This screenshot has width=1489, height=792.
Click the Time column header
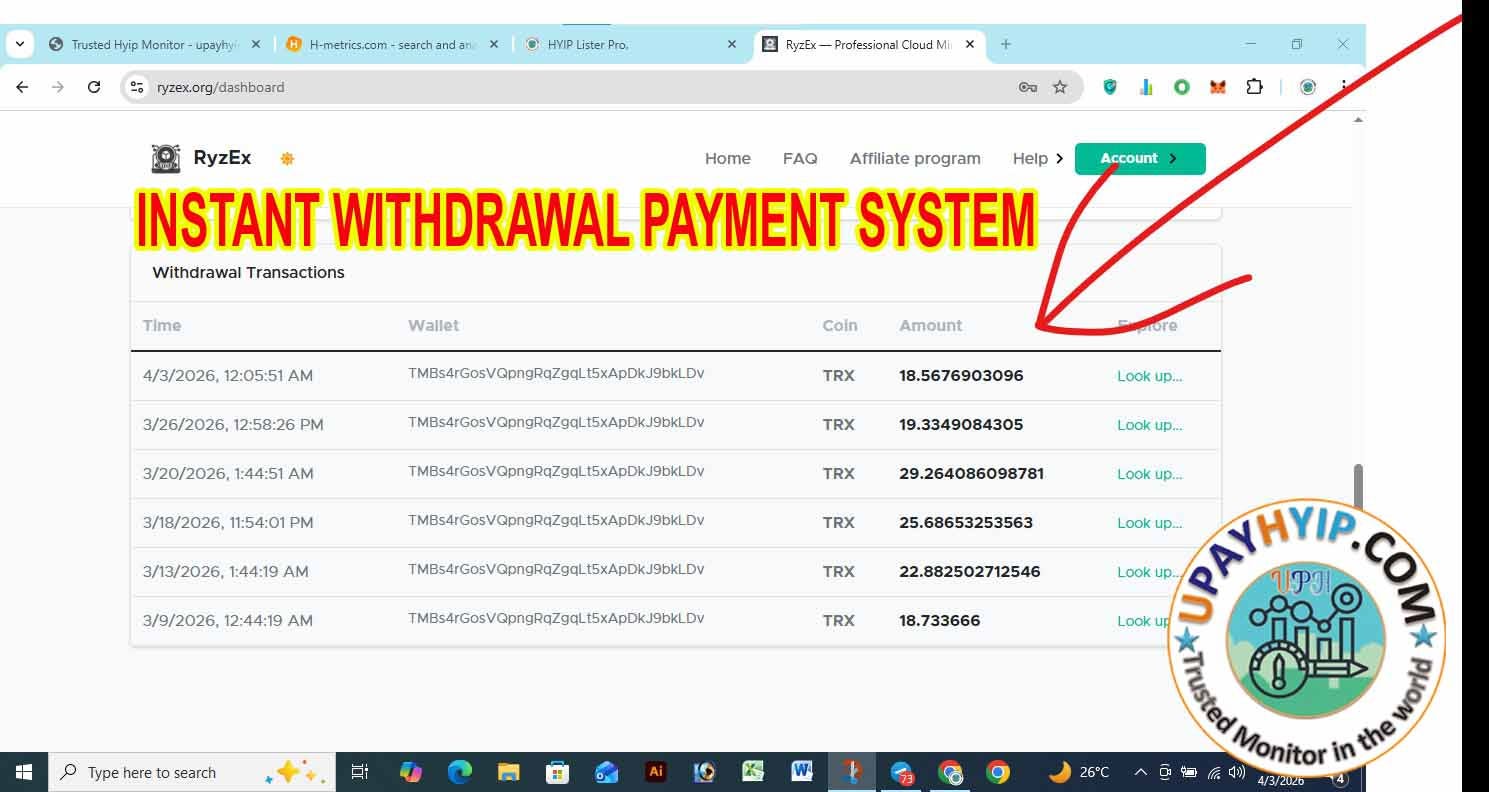(x=162, y=325)
